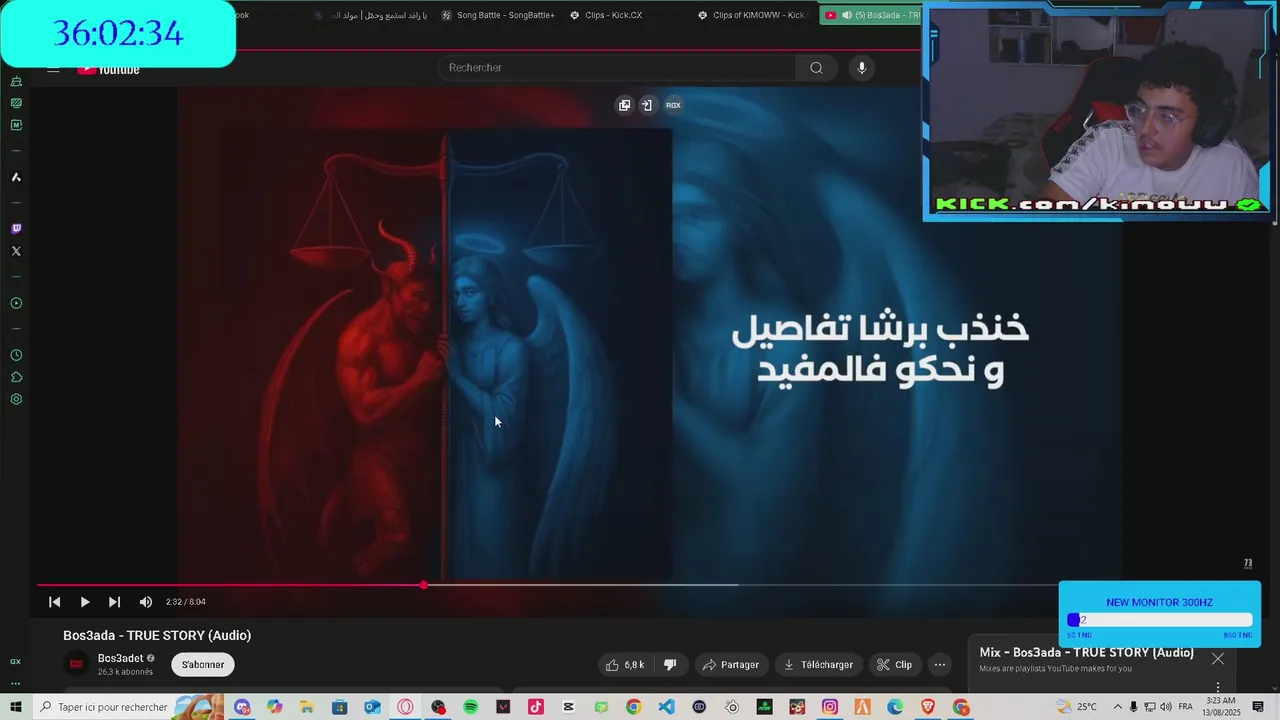The width and height of the screenshot is (1280, 720).
Task: Start voice search with the microphone
Action: 862,68
